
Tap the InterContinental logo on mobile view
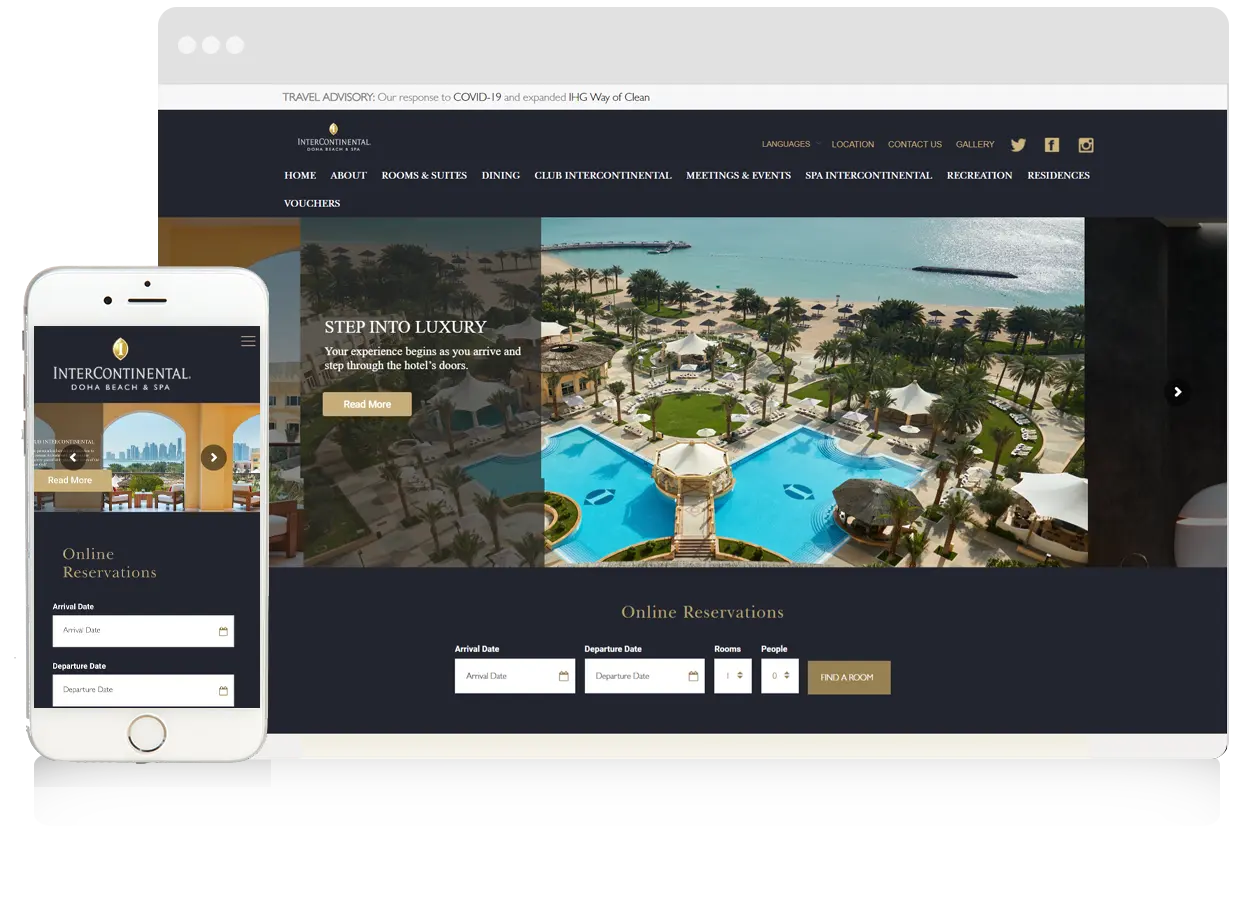coord(121,365)
